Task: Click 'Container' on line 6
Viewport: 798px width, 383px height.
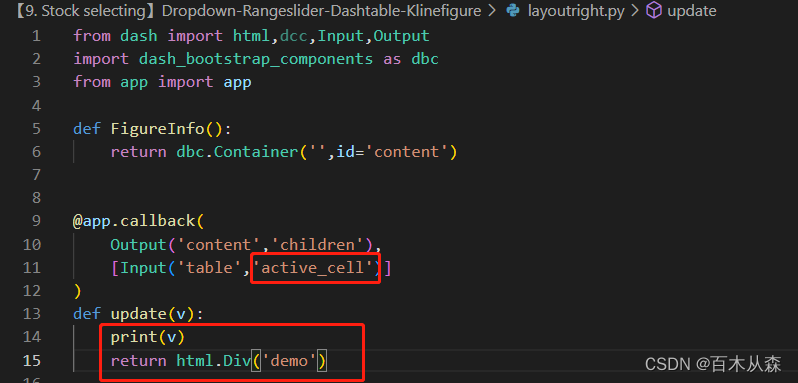Action: click(255, 152)
